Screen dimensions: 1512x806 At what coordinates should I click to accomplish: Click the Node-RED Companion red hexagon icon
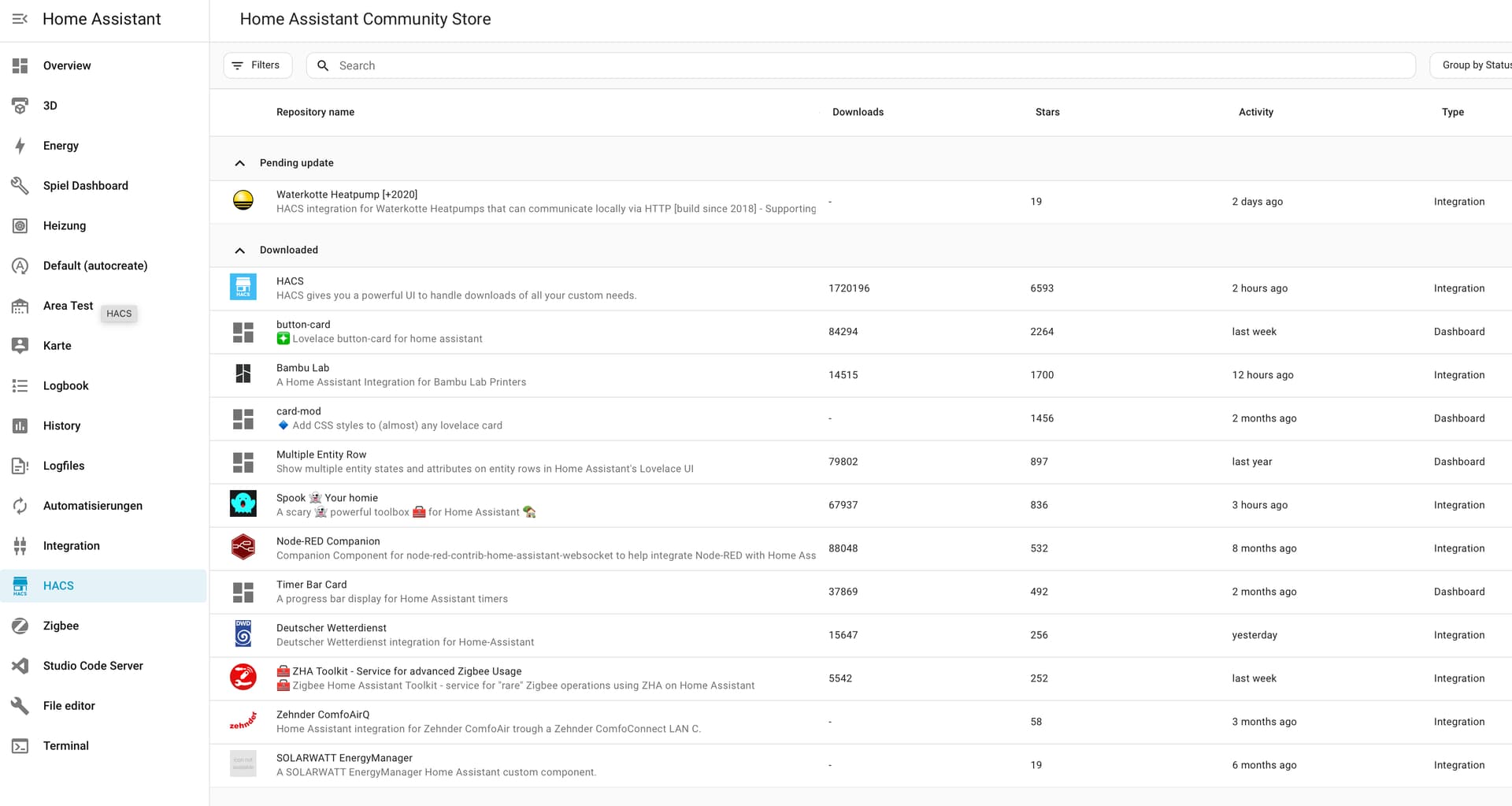[x=243, y=548]
